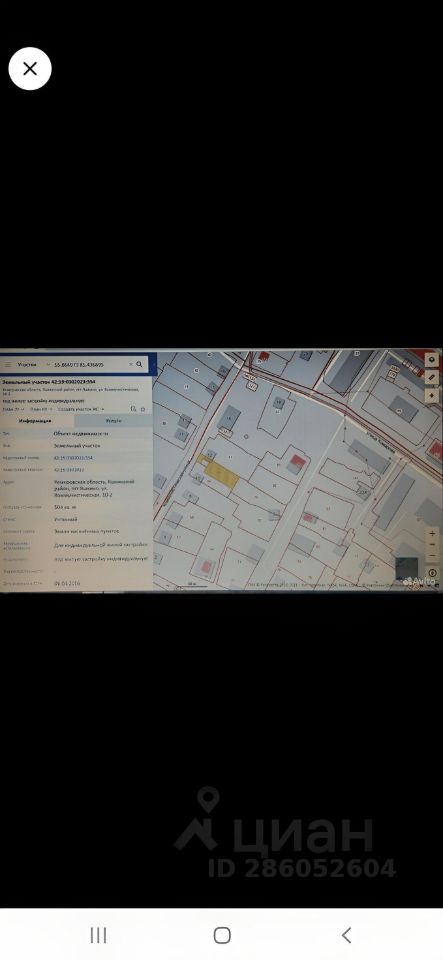Open cadastral number 42:19:0302023:554 link
This screenshot has height=960, width=443.
(73, 457)
